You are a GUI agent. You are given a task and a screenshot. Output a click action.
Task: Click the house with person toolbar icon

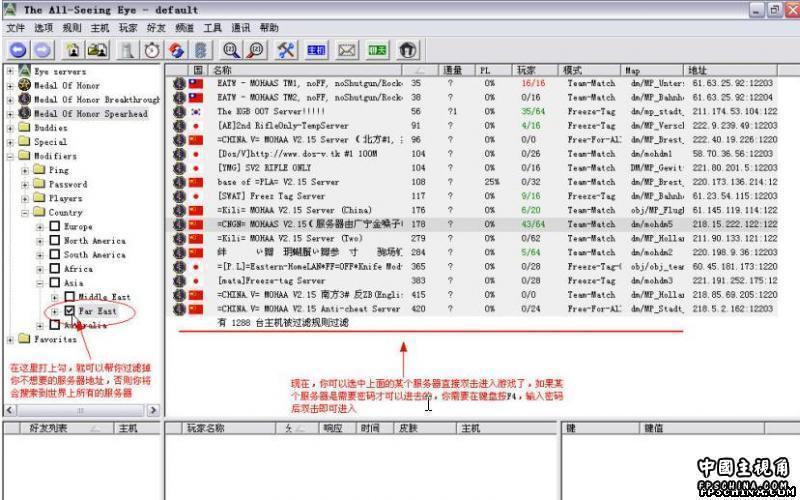click(73, 50)
